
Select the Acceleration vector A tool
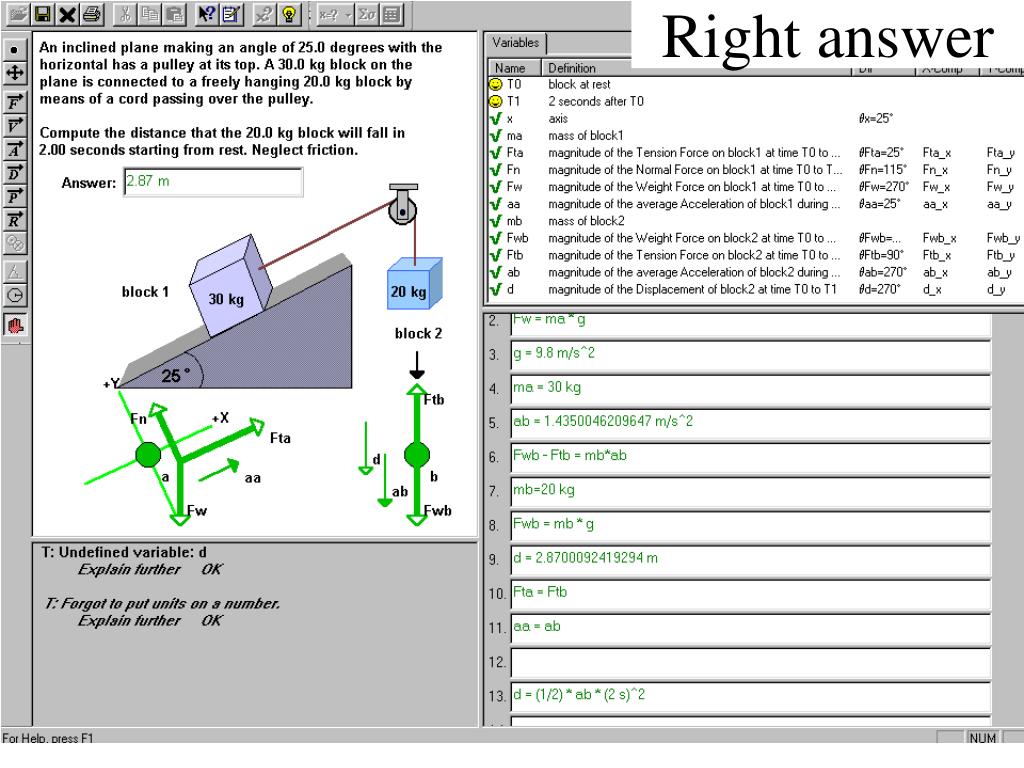[14, 150]
